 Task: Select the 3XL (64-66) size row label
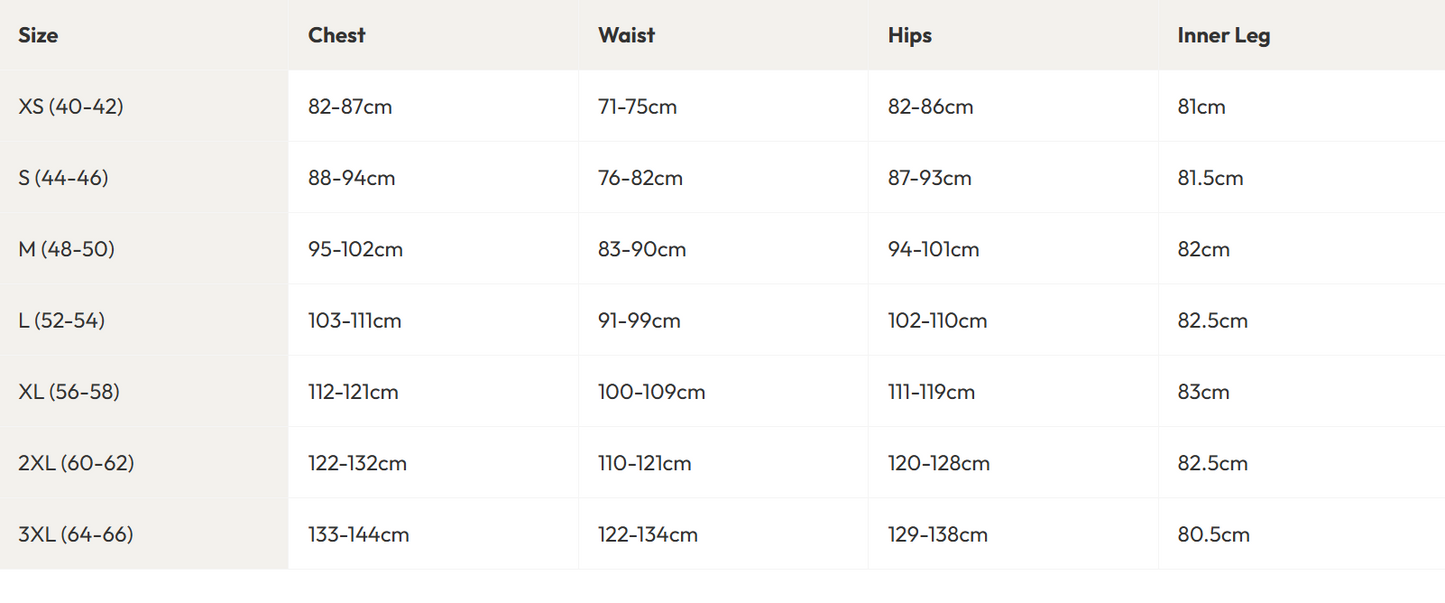pyautogui.click(x=76, y=535)
